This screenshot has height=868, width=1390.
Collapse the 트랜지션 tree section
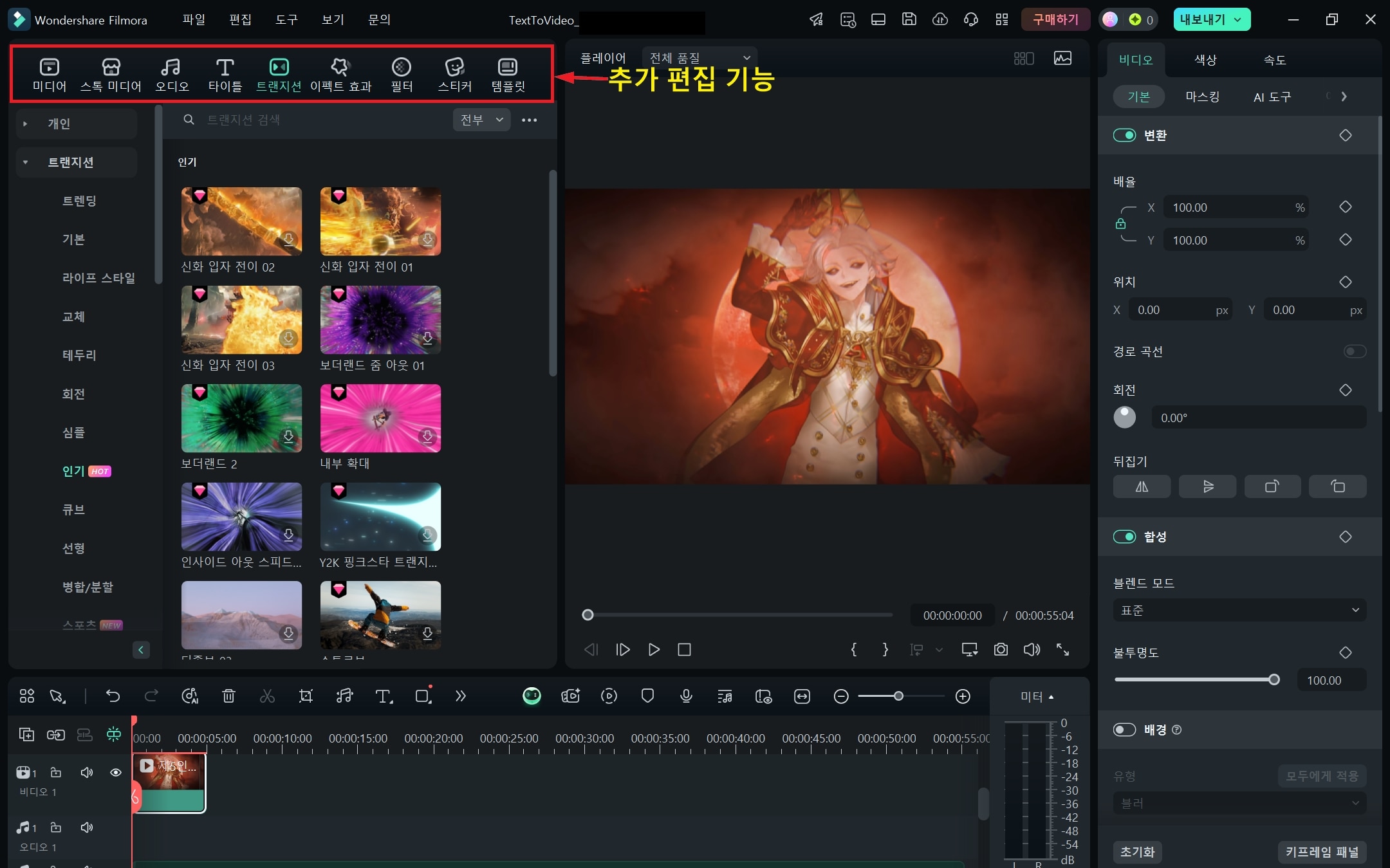(x=25, y=162)
